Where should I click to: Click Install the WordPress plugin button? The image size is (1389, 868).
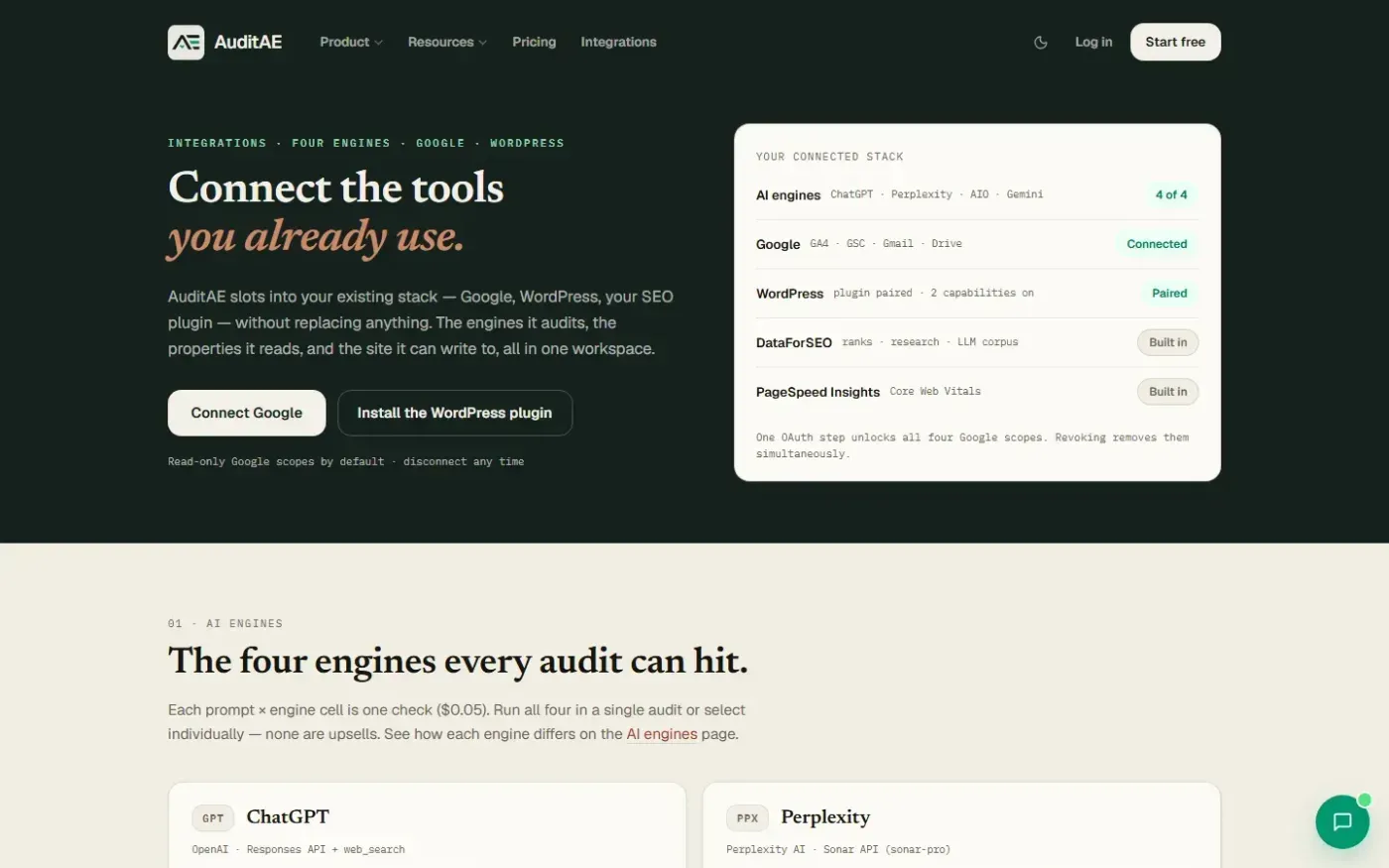(454, 413)
